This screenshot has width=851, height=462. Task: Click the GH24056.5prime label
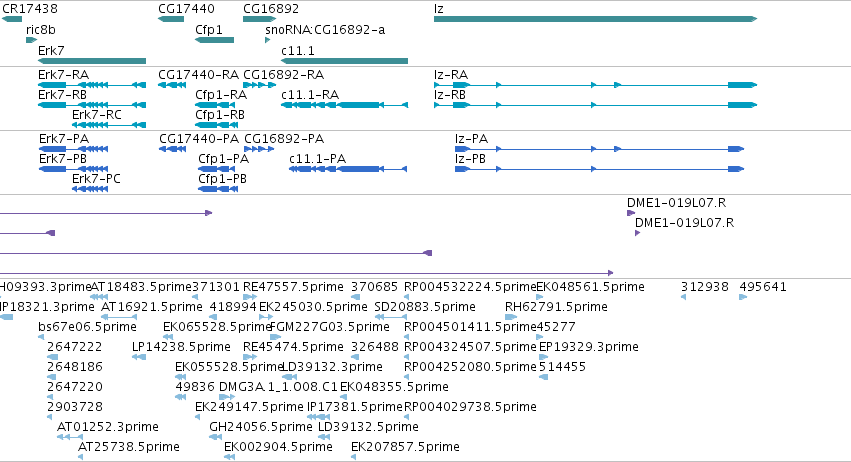tap(261, 427)
